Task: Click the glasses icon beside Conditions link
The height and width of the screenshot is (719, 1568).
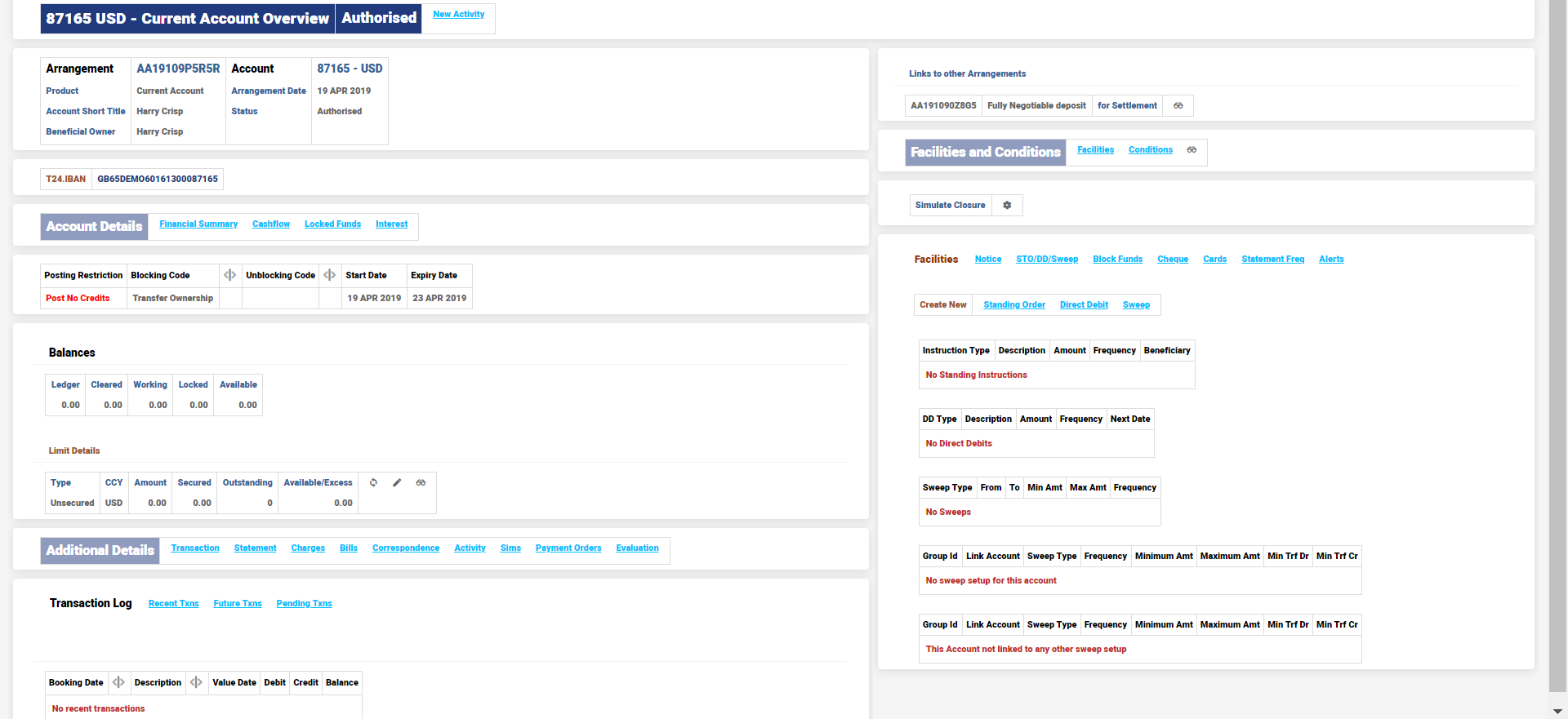Action: (x=1192, y=150)
